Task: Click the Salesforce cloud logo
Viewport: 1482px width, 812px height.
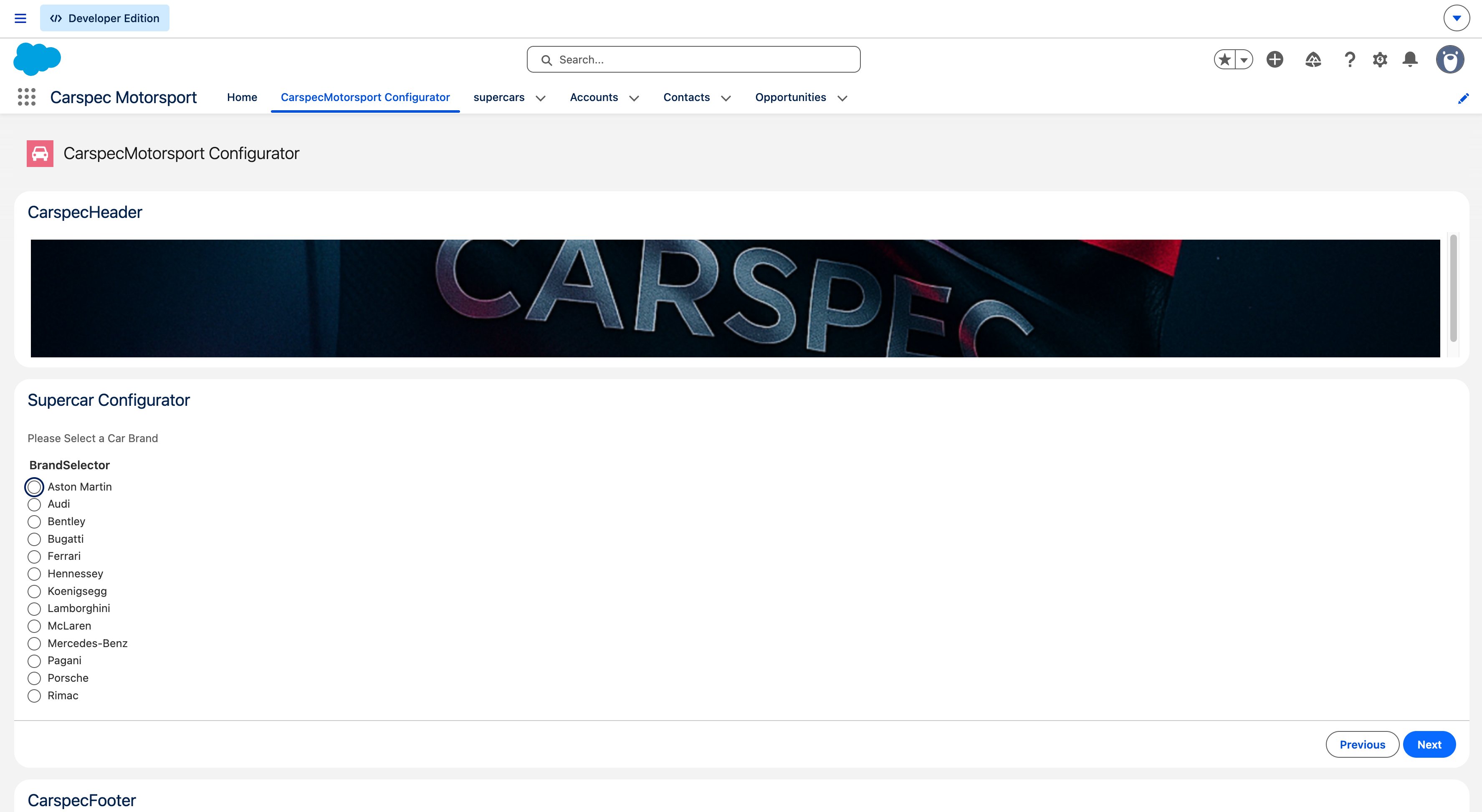Action: point(37,59)
